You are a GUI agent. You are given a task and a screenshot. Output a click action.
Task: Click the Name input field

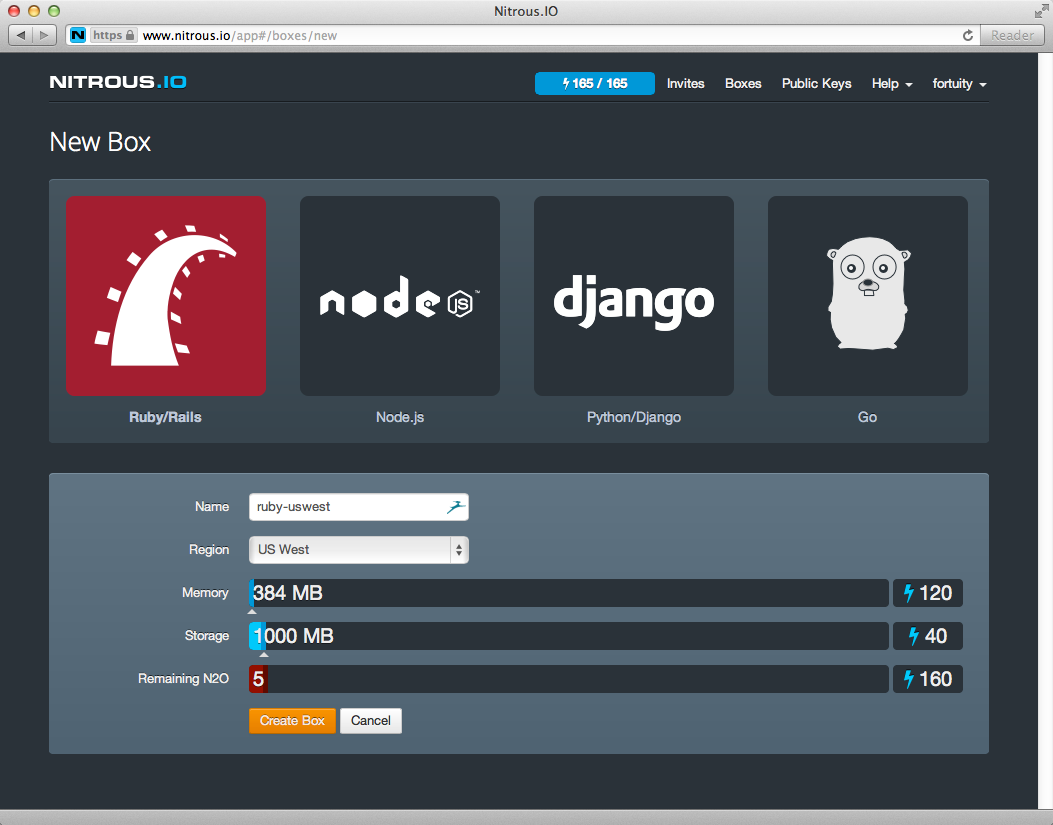[x=359, y=507]
